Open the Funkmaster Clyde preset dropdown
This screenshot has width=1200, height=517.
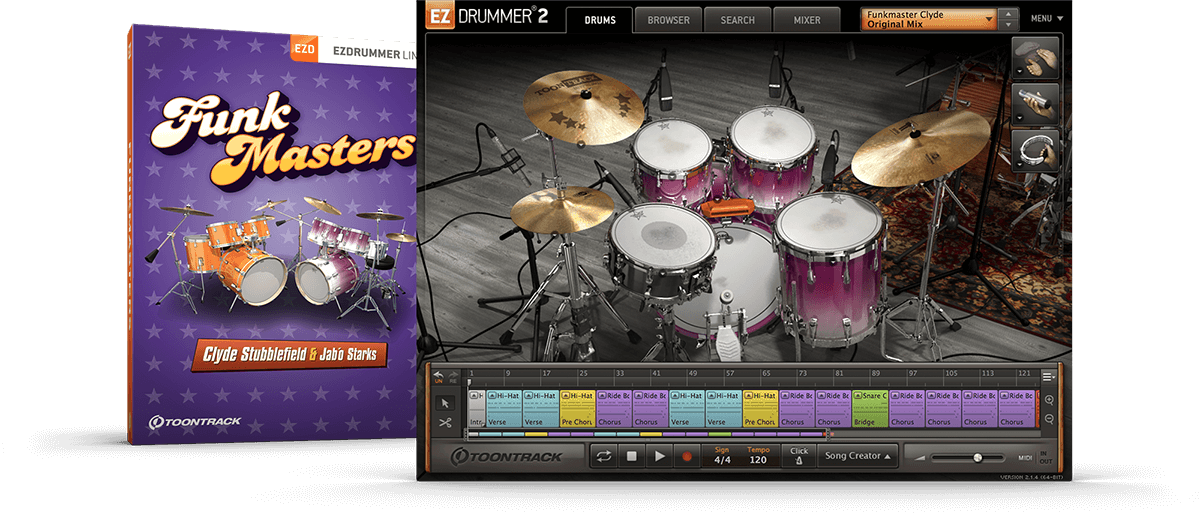929,19
